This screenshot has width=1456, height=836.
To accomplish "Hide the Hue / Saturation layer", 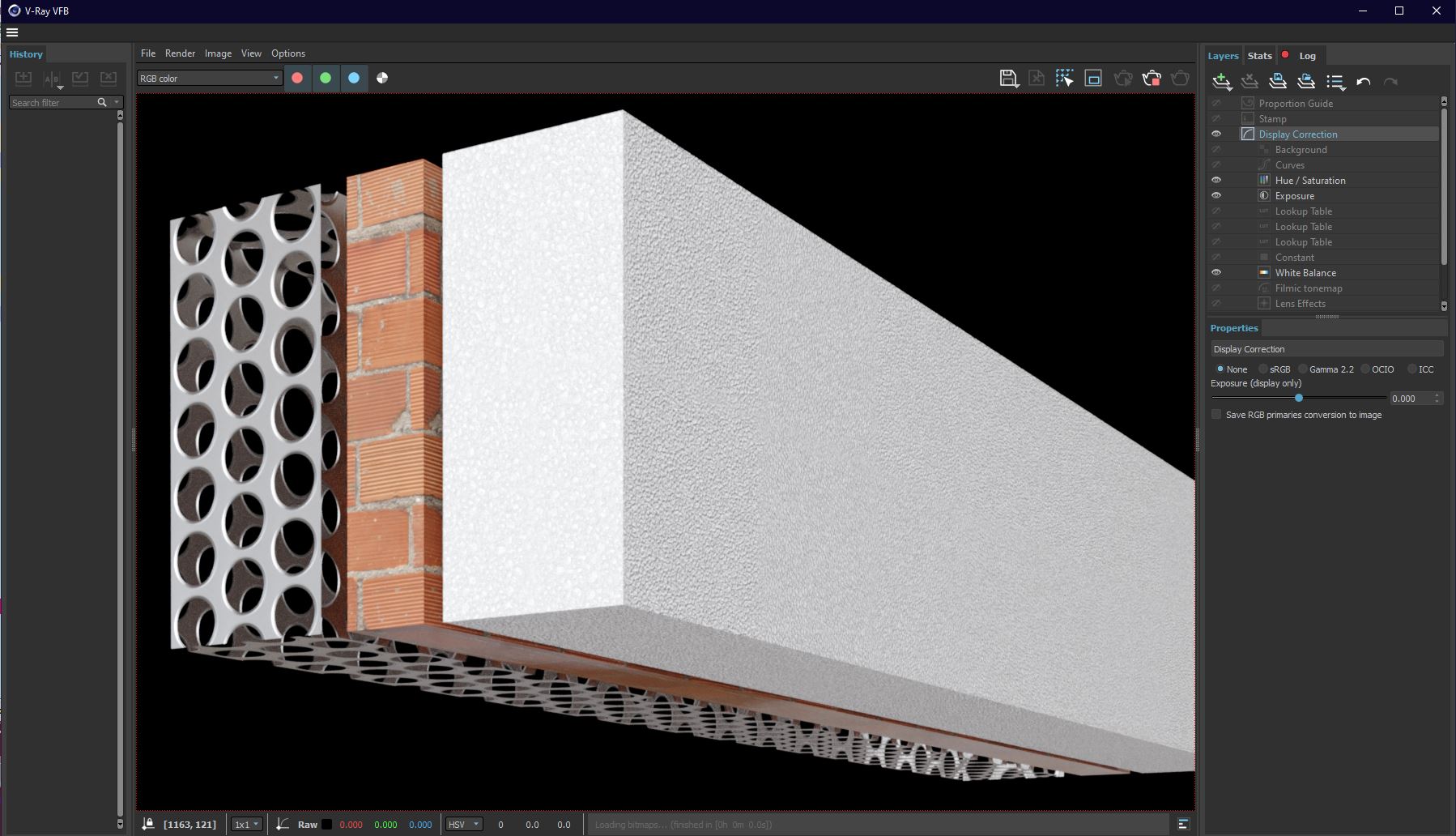I will [x=1216, y=181].
